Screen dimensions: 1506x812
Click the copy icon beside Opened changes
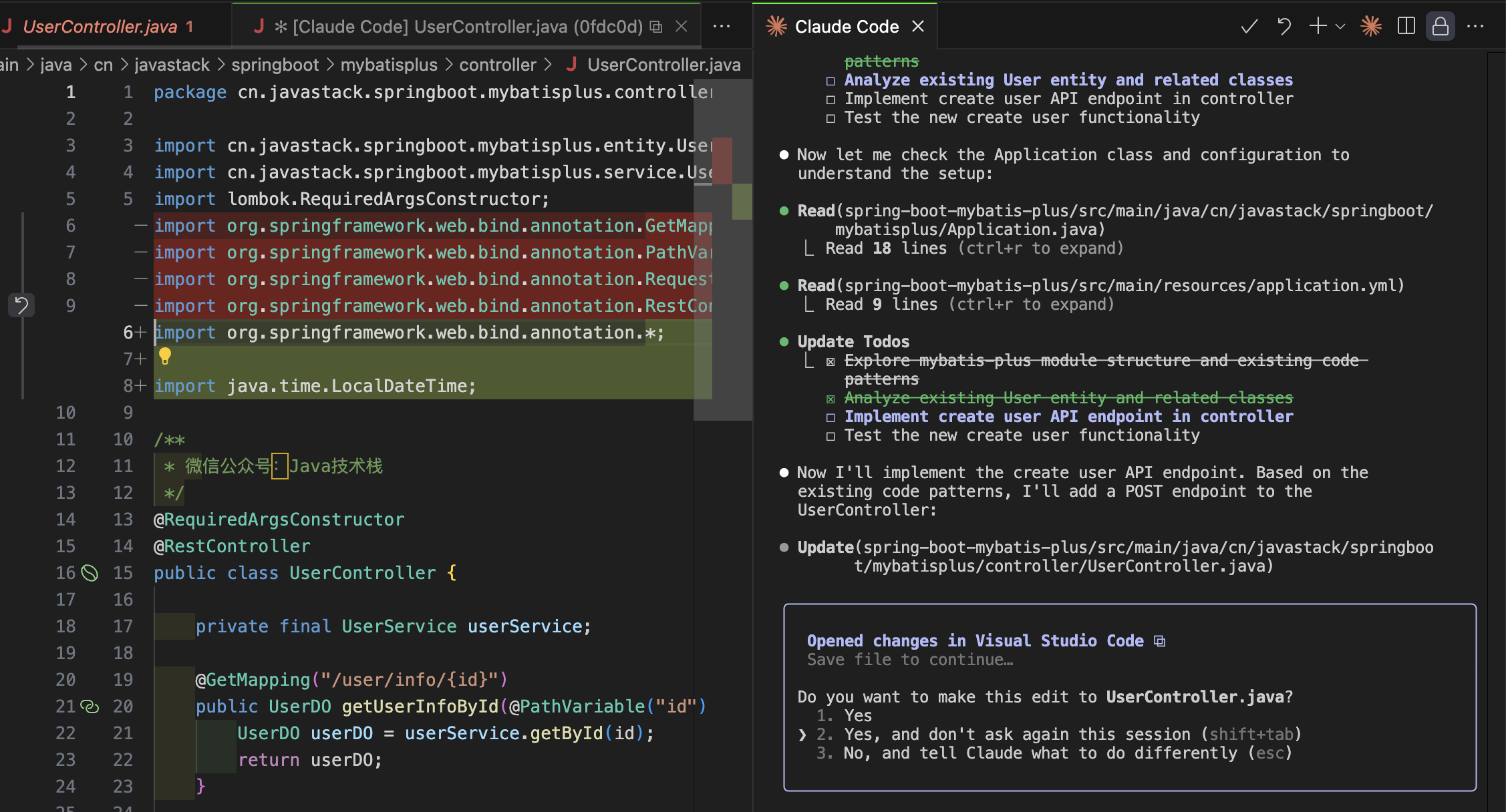point(1160,641)
